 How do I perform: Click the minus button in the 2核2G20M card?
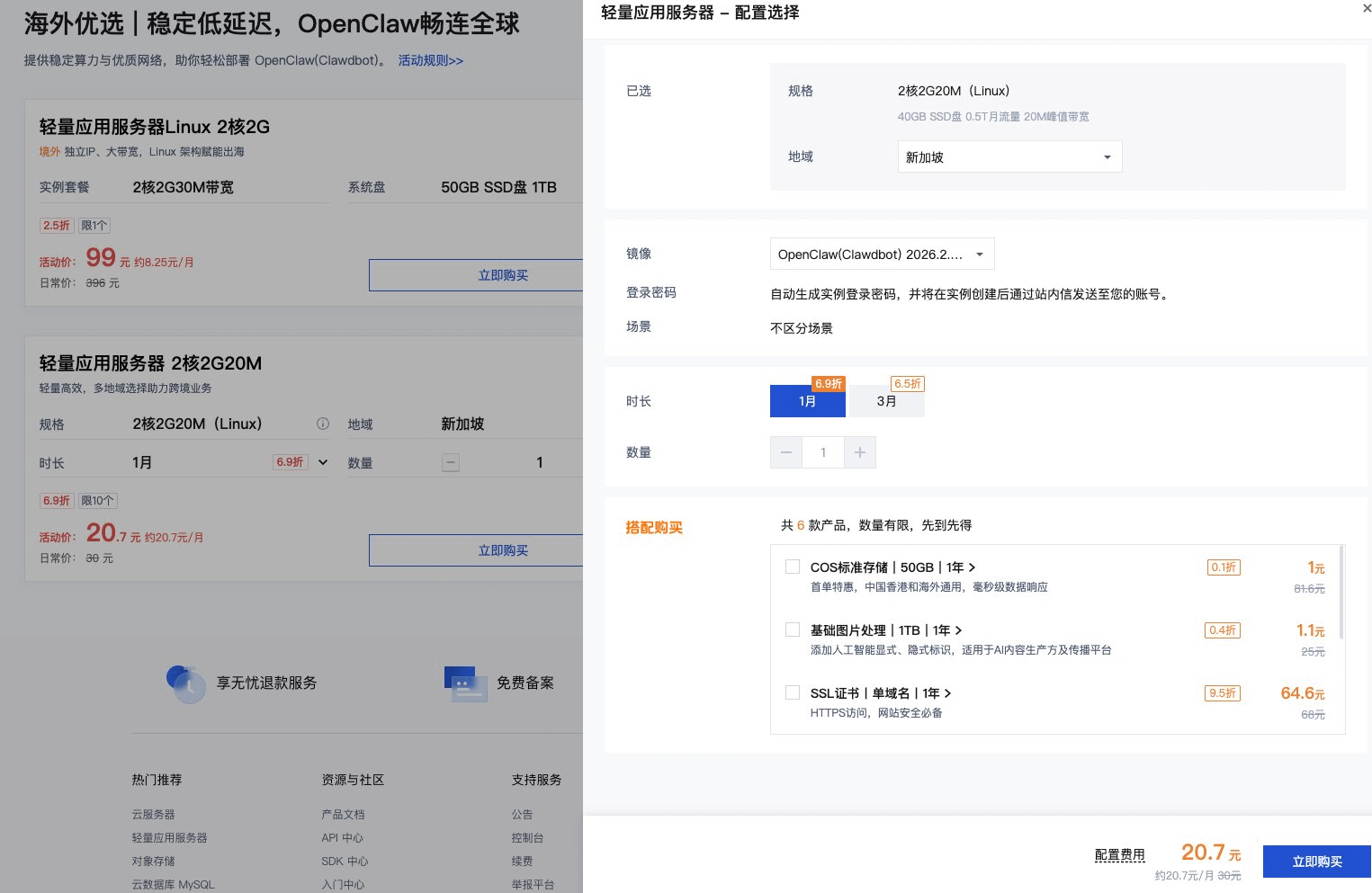click(452, 462)
